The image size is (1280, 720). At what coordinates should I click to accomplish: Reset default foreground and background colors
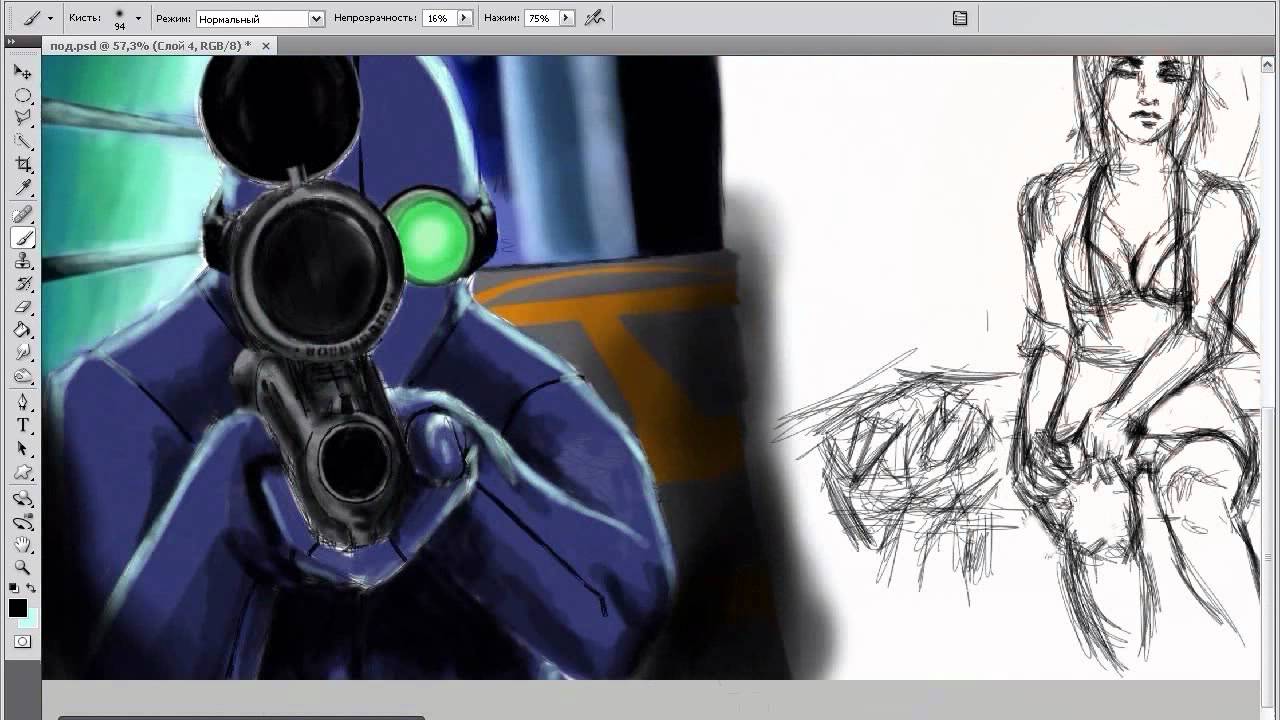coord(14,588)
